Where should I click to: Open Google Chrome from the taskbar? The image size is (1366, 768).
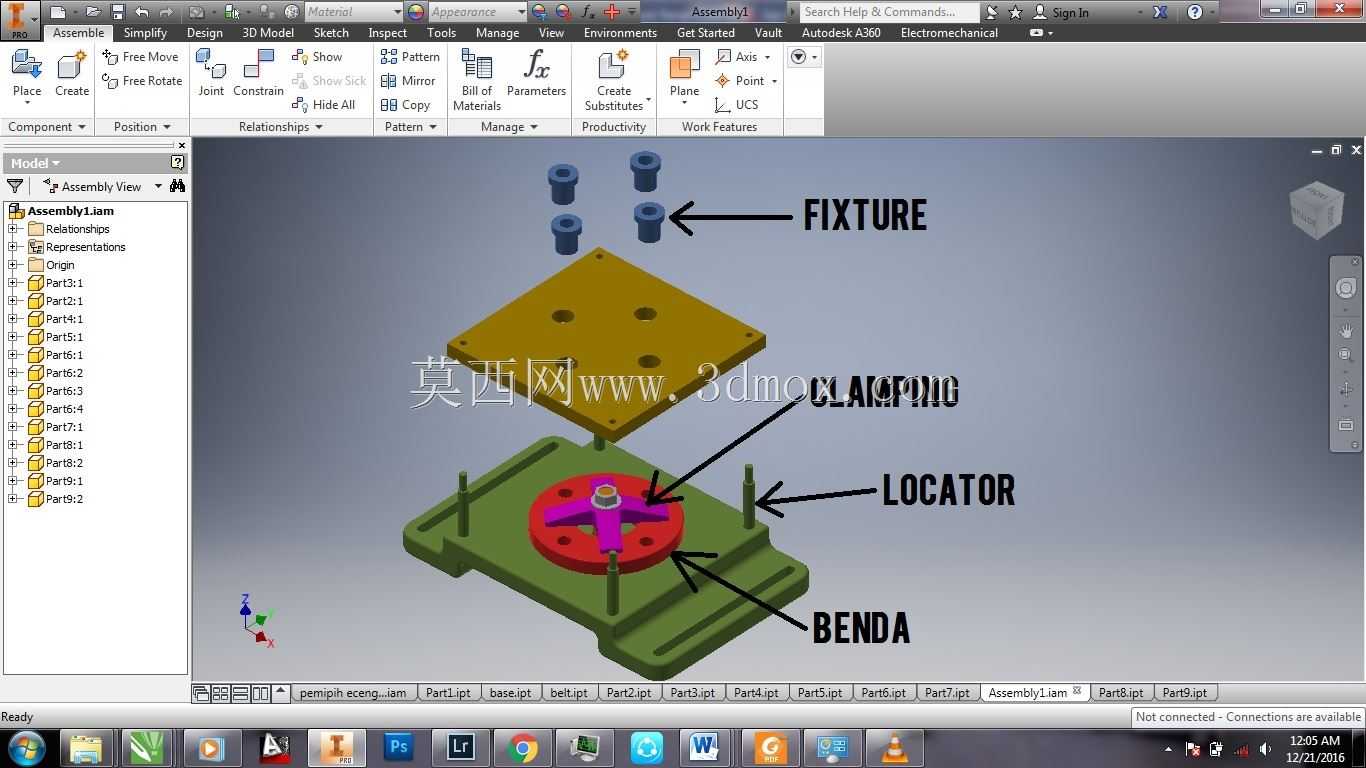tap(522, 747)
